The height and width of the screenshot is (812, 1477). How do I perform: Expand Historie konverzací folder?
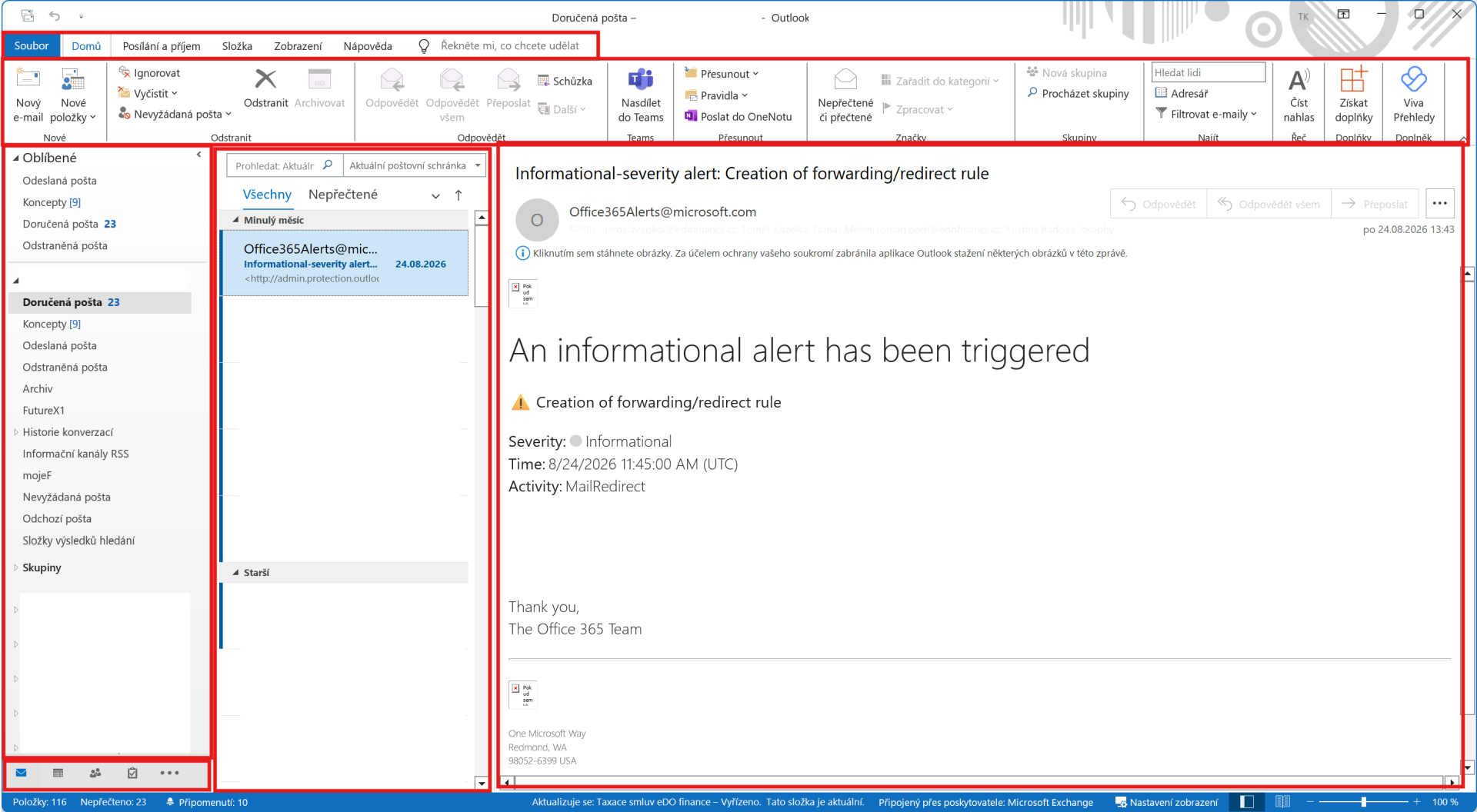tap(15, 432)
